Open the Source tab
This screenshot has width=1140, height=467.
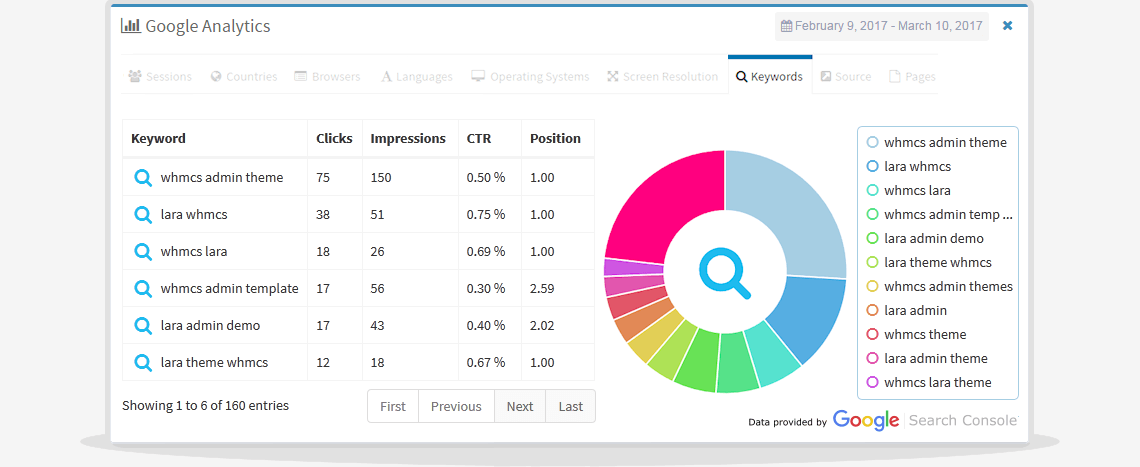coord(846,76)
